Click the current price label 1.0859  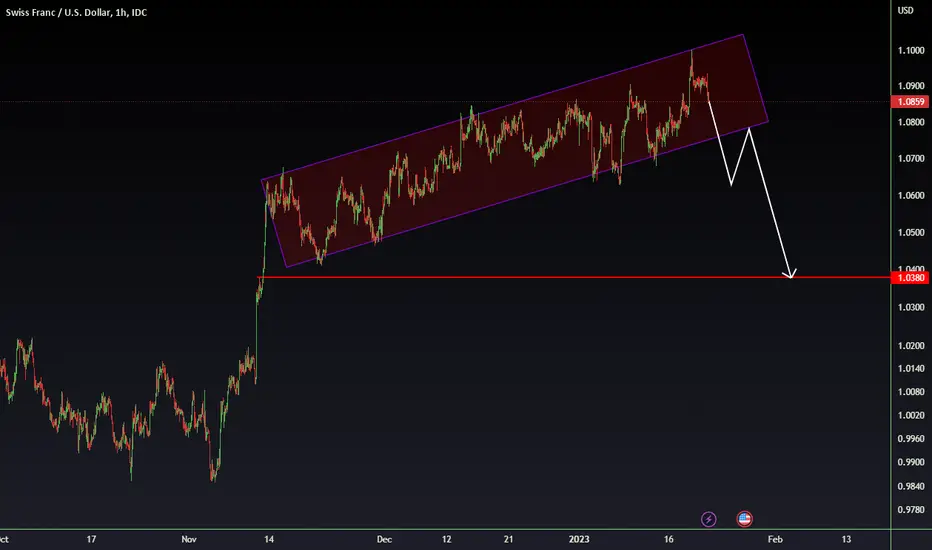pyautogui.click(x=910, y=102)
